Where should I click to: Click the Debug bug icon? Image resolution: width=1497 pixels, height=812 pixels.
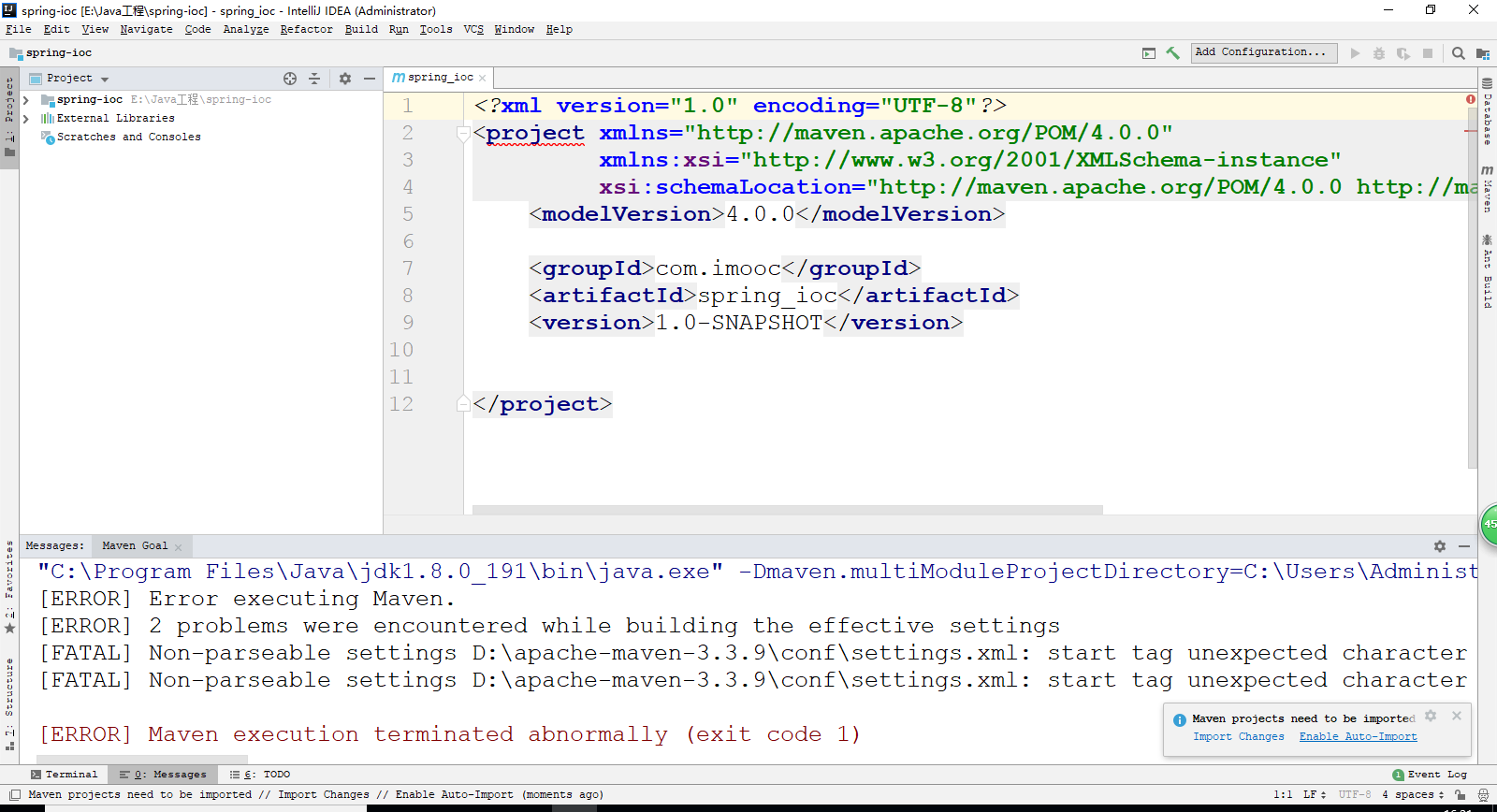tap(1379, 53)
